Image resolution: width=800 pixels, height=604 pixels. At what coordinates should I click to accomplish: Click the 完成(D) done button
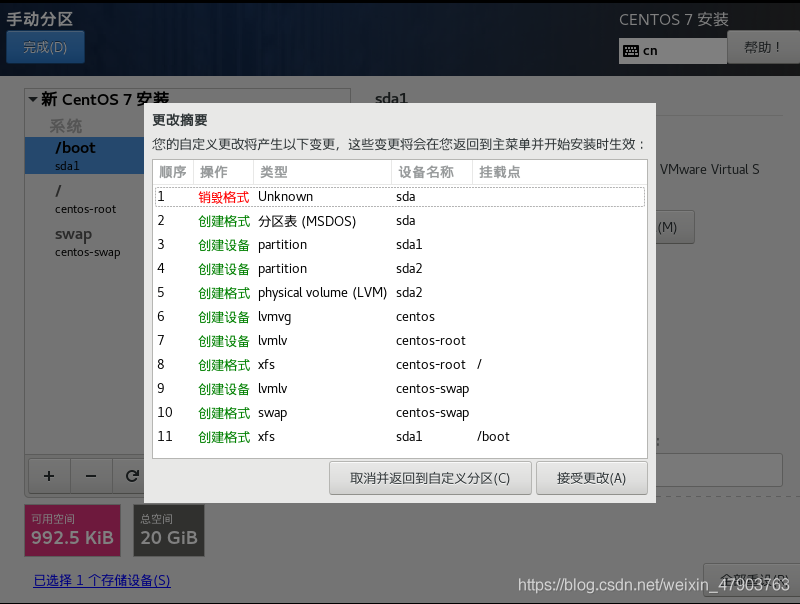[45, 47]
